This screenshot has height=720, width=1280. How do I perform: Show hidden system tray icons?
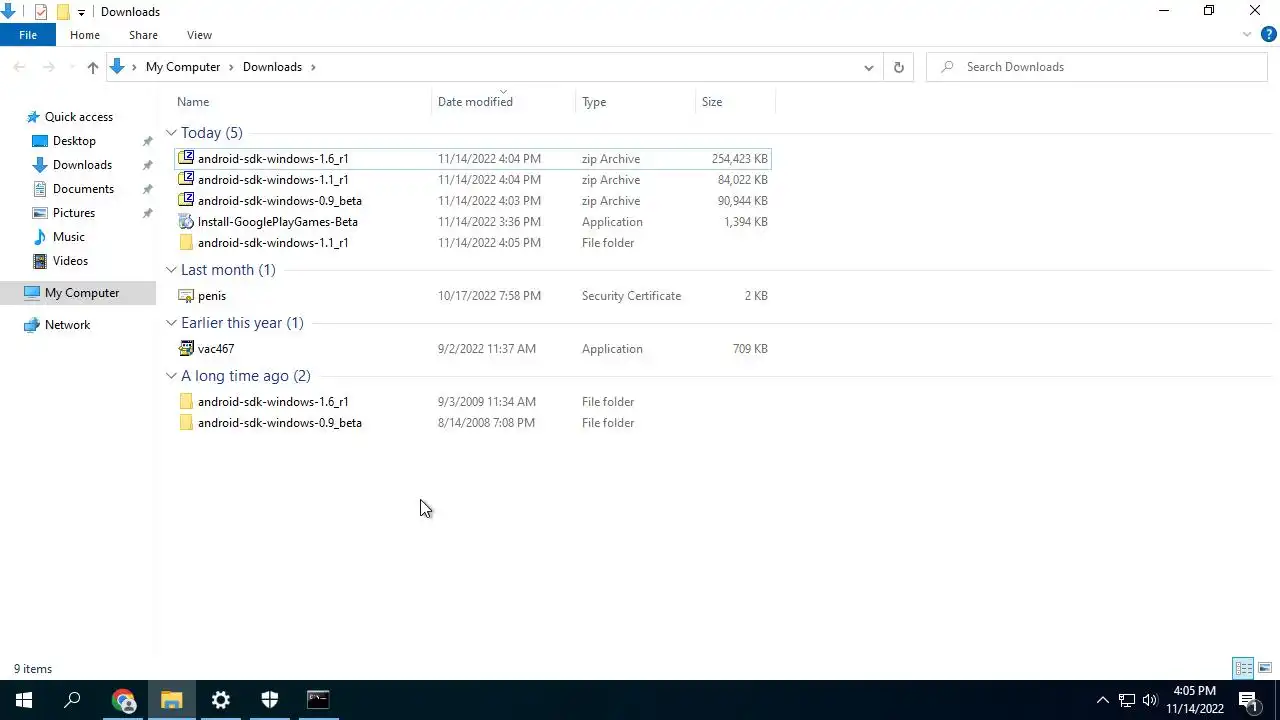pos(1102,700)
